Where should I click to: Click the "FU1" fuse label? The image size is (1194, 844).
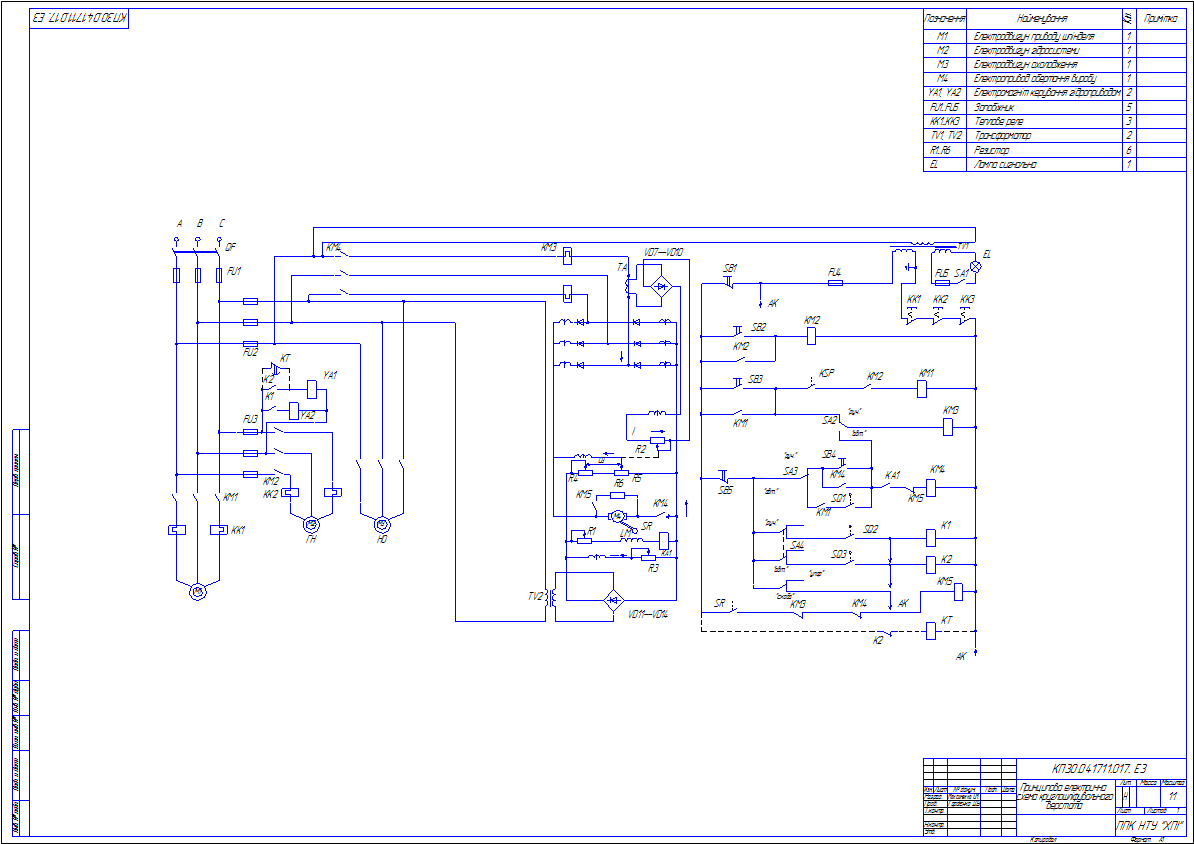pyautogui.click(x=234, y=271)
